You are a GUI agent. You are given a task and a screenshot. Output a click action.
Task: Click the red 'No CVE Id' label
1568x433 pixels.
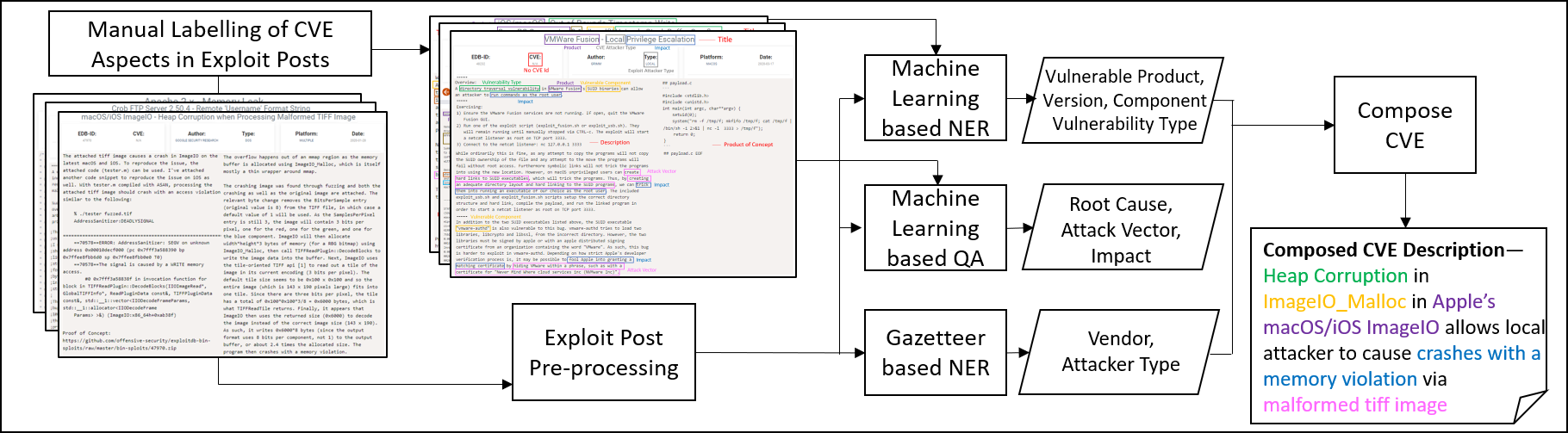536,71
